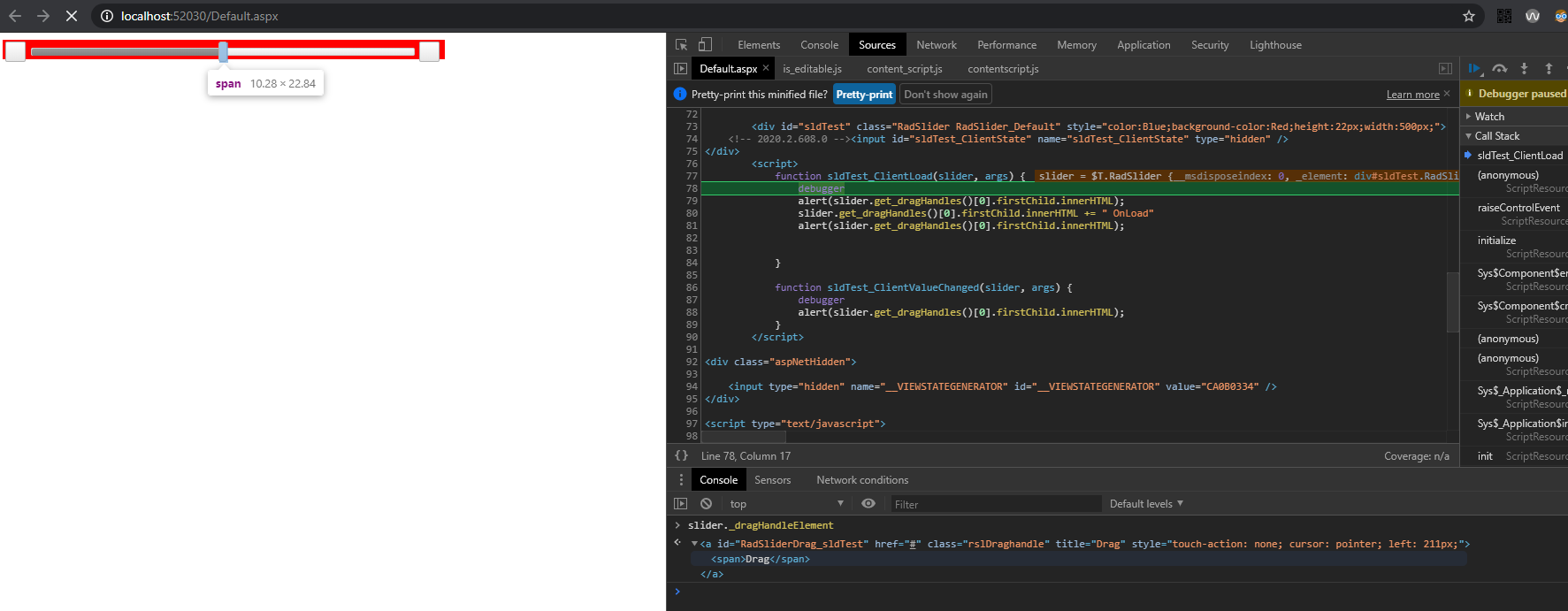Viewport: 1568px width, 611px height.
Task: Expand the Watch section
Action: tap(1489, 117)
